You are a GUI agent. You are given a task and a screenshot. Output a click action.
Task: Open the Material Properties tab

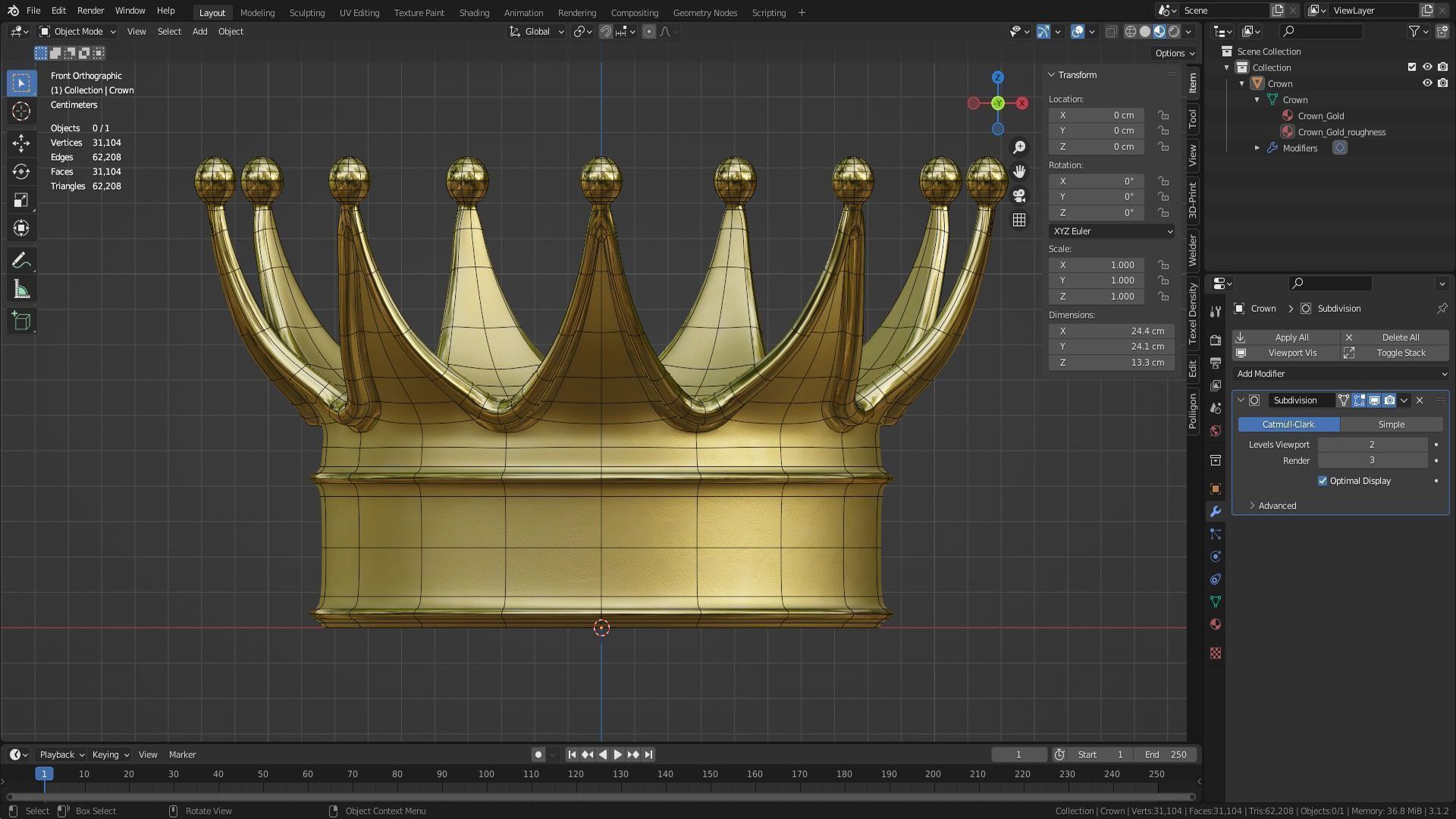point(1216,624)
